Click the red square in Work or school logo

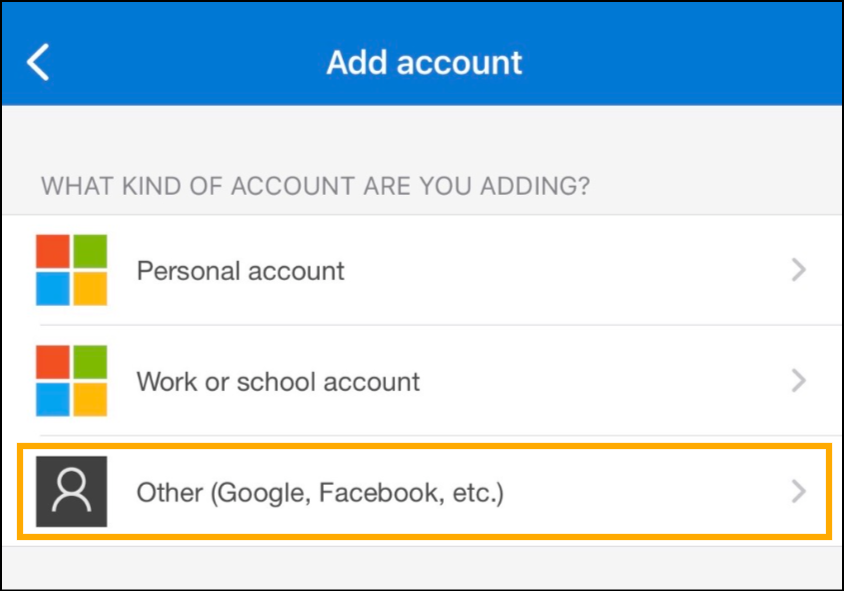coord(53,363)
